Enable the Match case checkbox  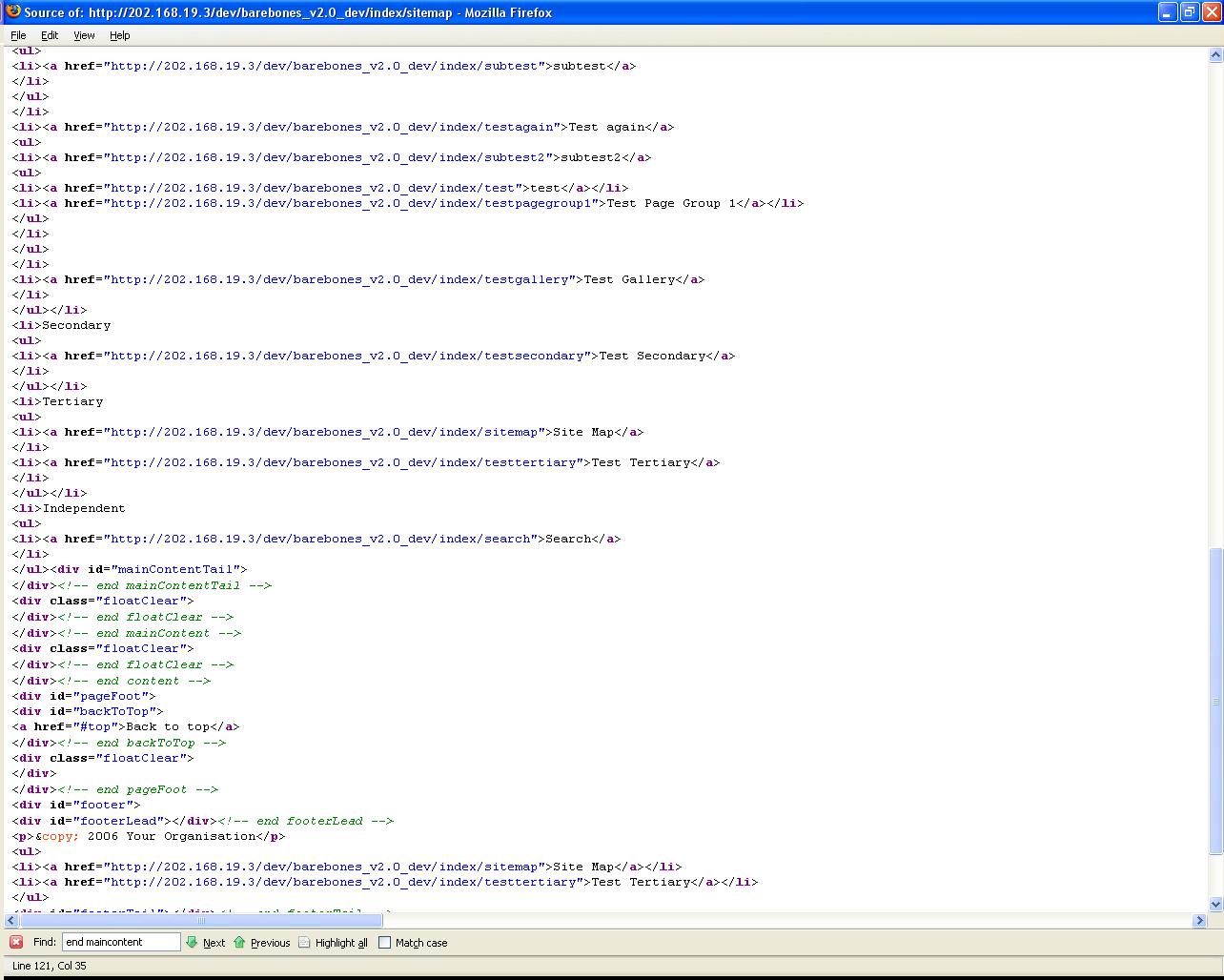coord(385,943)
